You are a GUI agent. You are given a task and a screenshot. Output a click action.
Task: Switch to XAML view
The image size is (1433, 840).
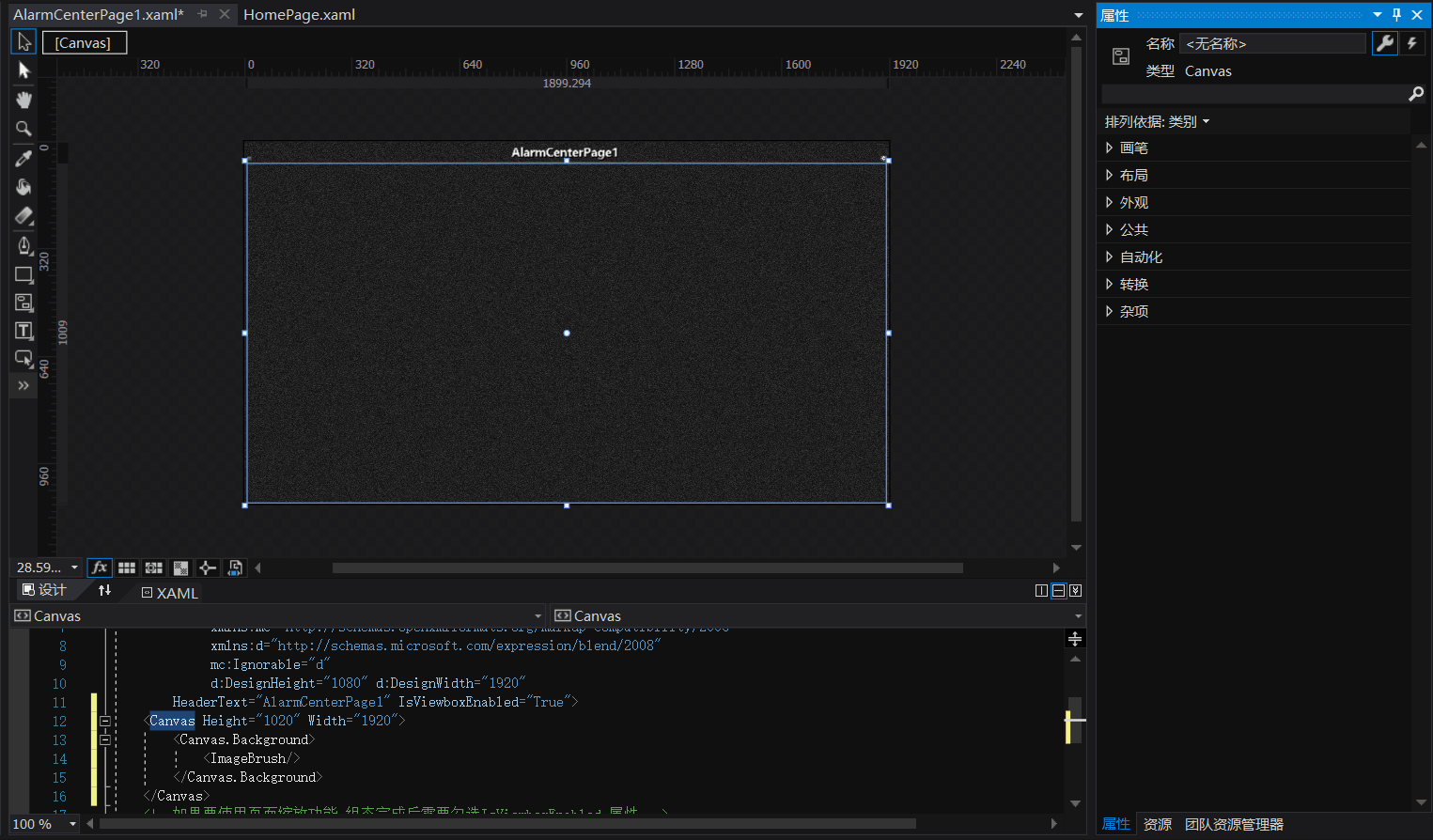170,593
